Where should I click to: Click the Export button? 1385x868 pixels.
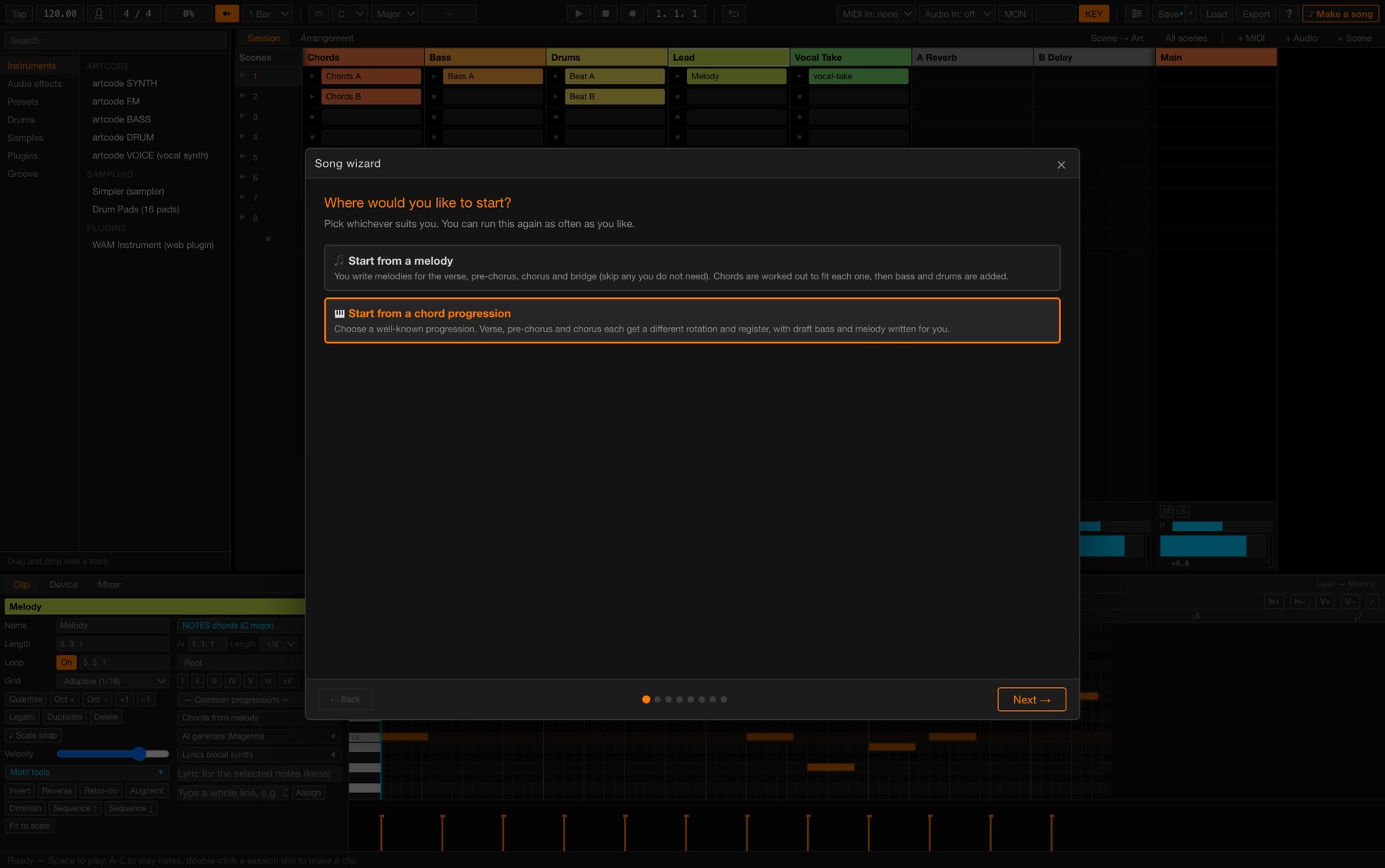[x=1256, y=14]
